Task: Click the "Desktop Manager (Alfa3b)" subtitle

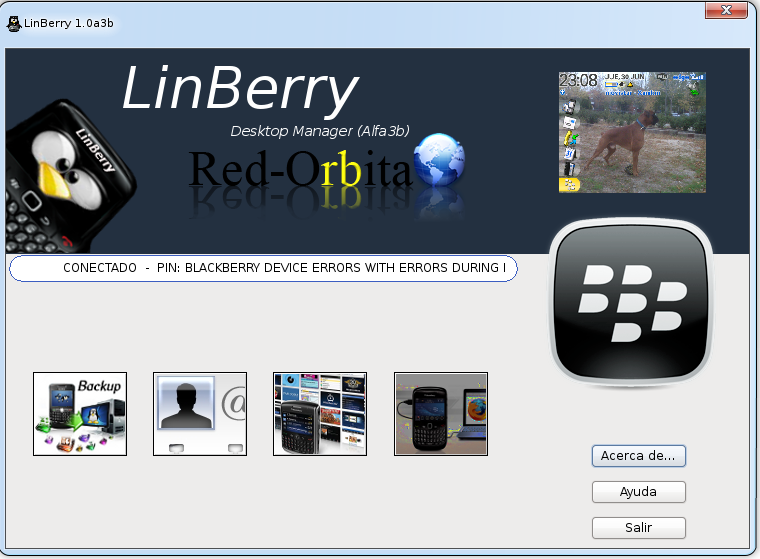Action: 320,131
